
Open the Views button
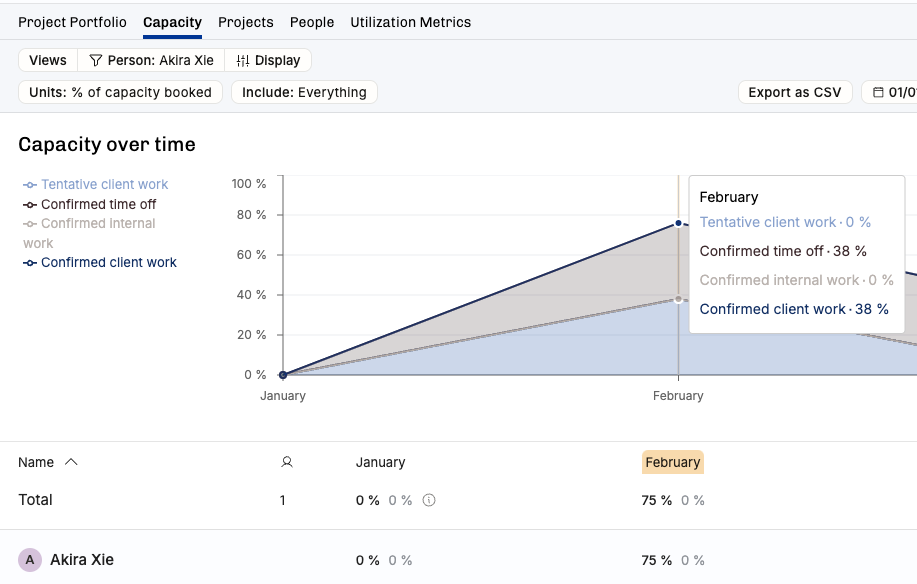pyautogui.click(x=48, y=60)
